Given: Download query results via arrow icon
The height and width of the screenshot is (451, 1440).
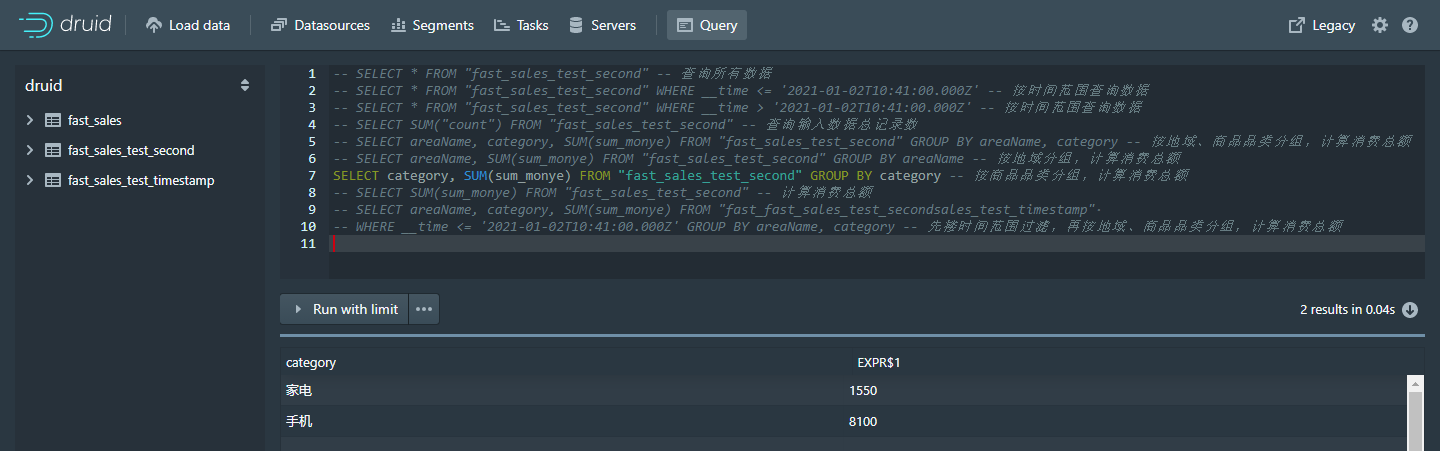Looking at the screenshot, I should click(1410, 310).
